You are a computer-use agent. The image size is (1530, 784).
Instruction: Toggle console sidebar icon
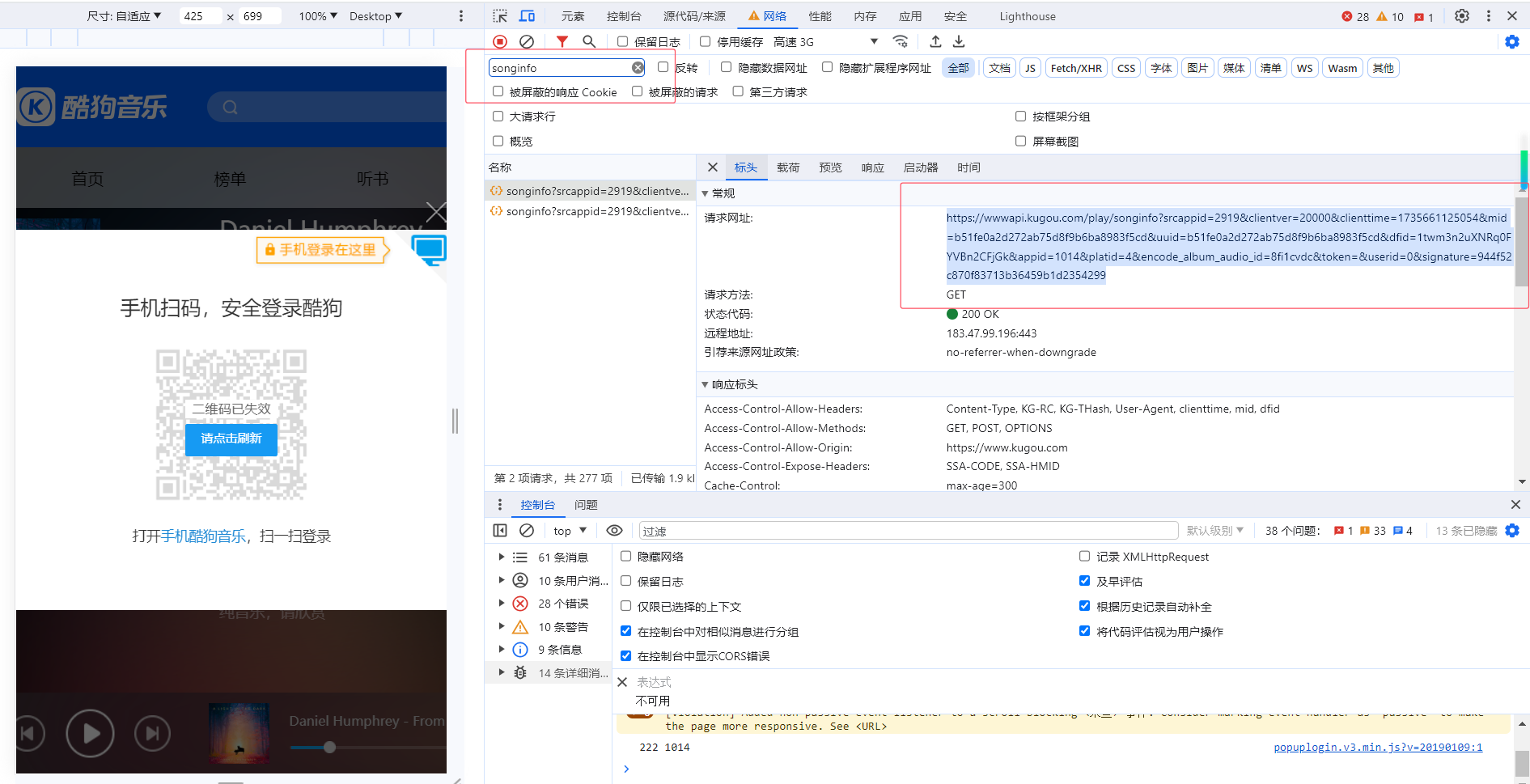click(x=500, y=531)
